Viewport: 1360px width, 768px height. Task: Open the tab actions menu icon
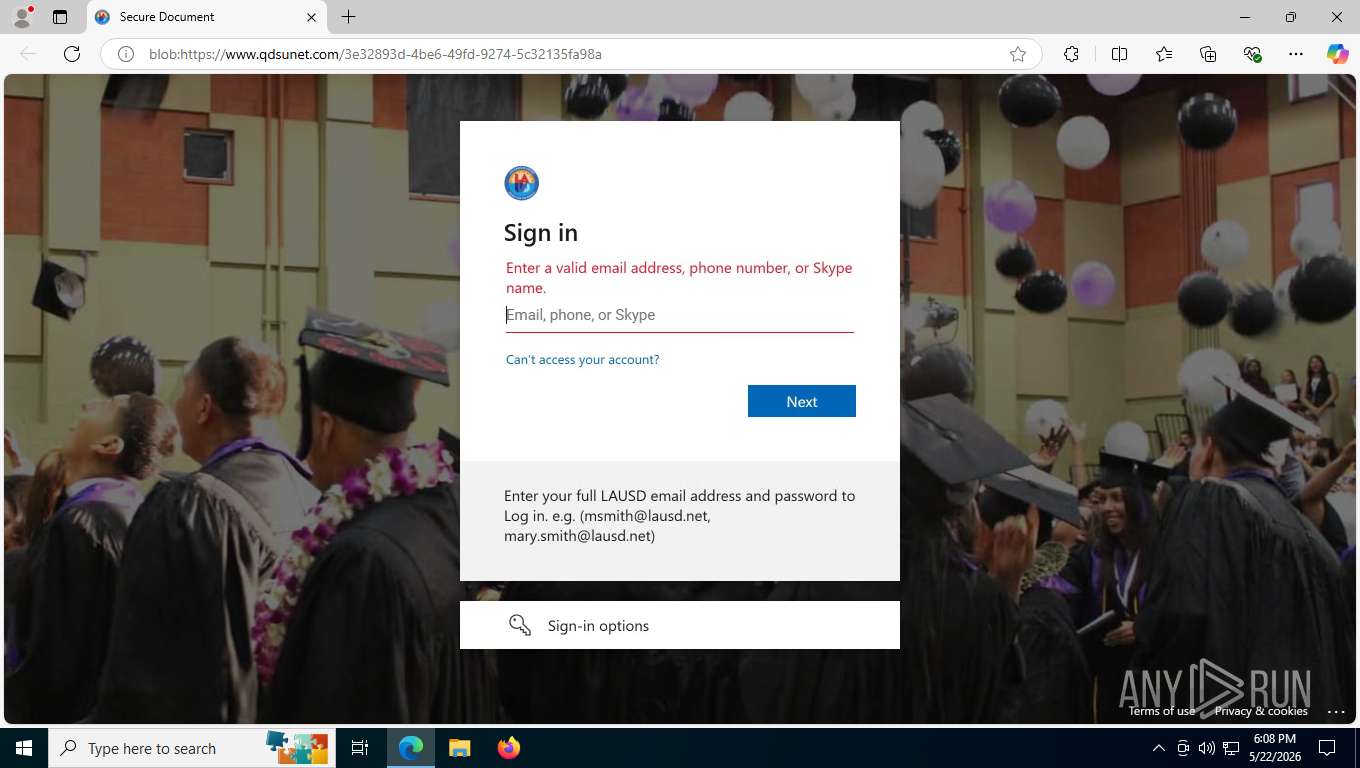click(x=60, y=17)
